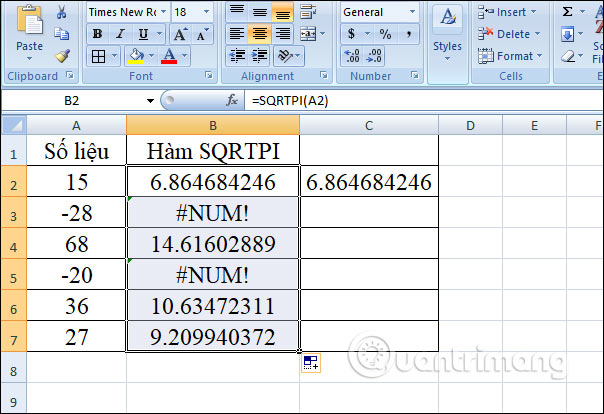
Task: Select column B header
Action: click(213, 126)
